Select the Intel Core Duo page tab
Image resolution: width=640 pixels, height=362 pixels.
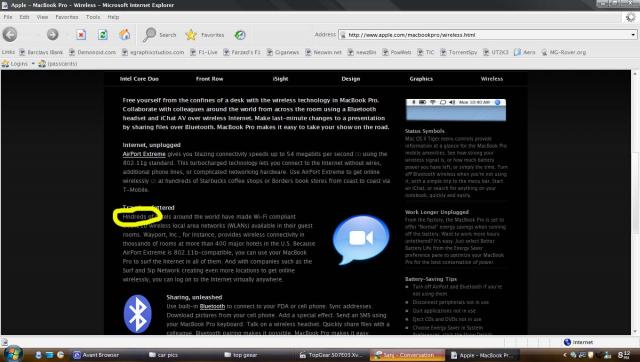139,79
